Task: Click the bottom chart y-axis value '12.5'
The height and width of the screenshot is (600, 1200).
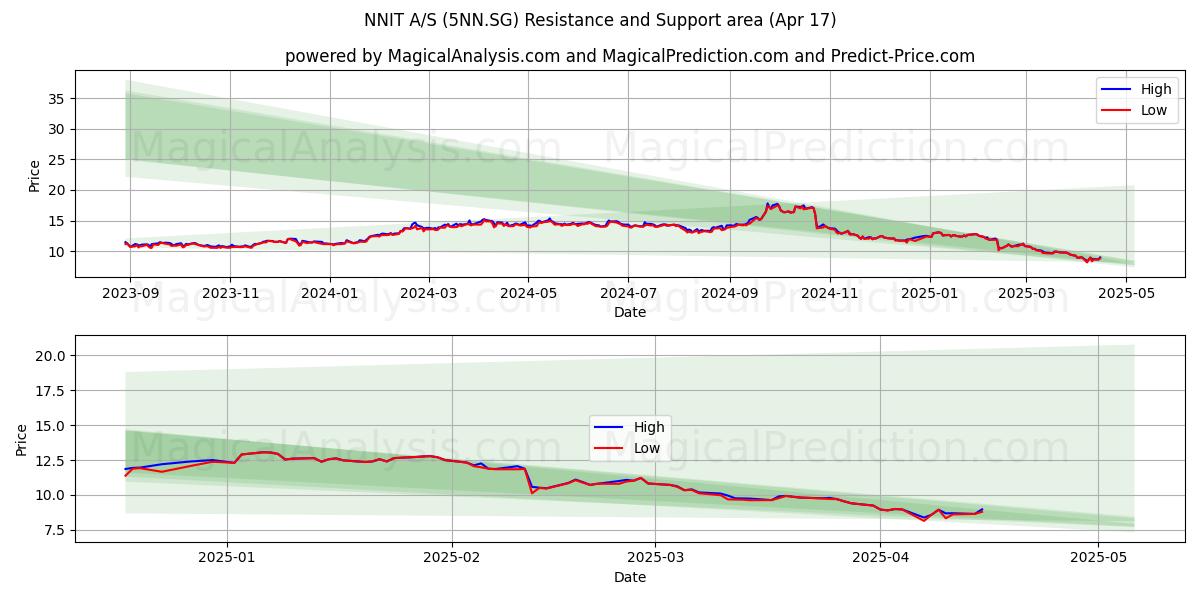Action: pyautogui.click(x=52, y=460)
